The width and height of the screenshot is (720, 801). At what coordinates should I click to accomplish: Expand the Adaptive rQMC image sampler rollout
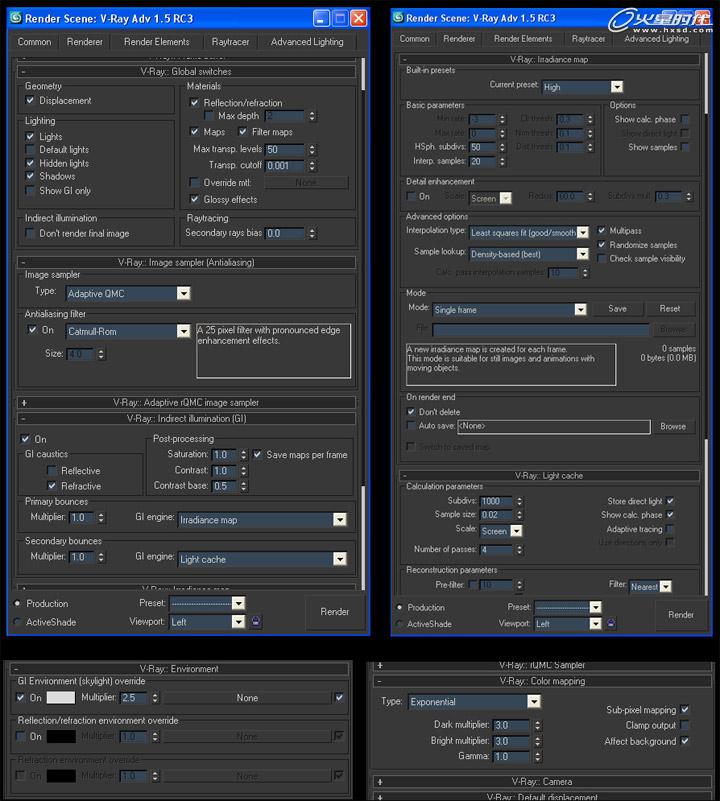point(187,403)
